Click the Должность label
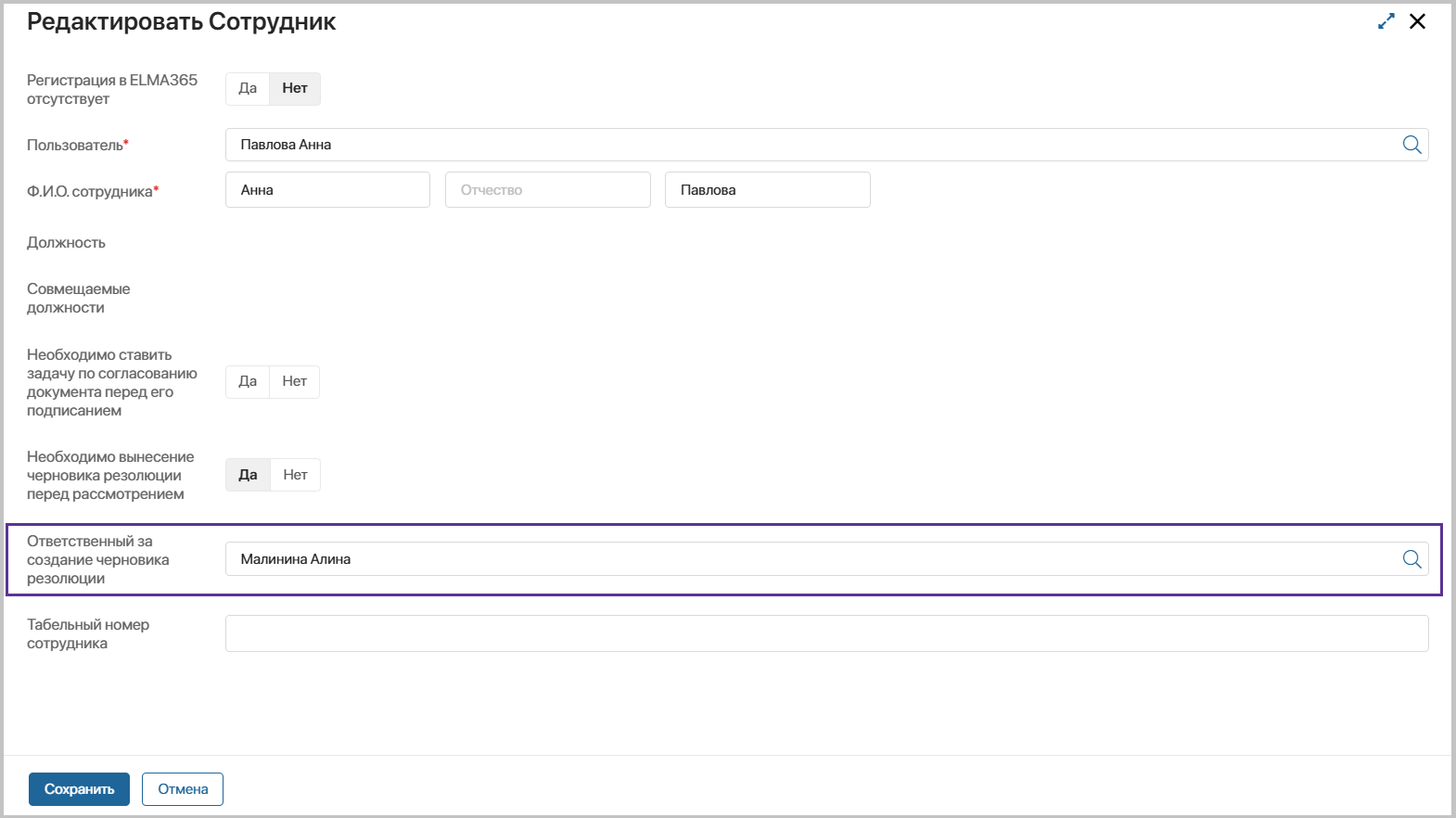 pyautogui.click(x=67, y=243)
